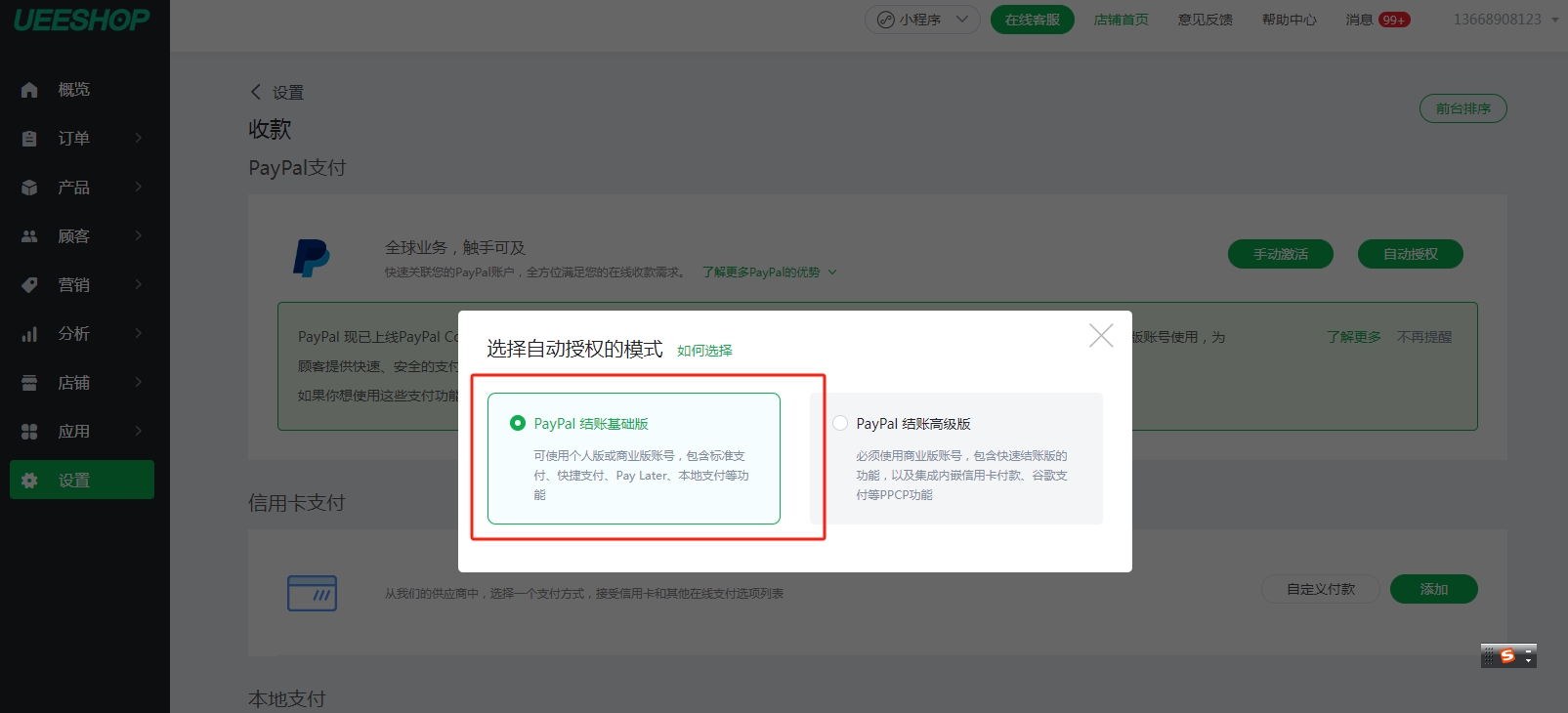
Task: Expand the 顾客 sidebar submenu arrow
Action: [139, 235]
